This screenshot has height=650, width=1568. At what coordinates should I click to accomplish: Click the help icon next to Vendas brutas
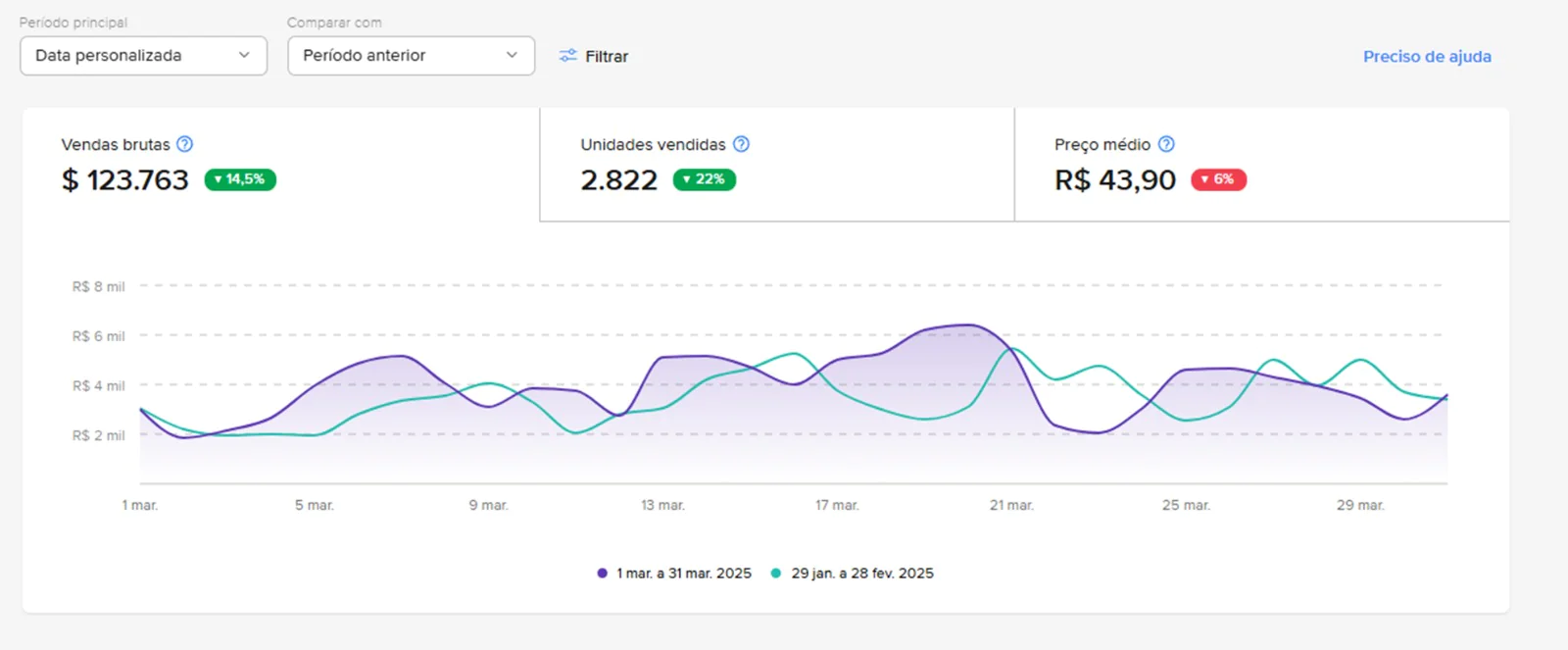pyautogui.click(x=184, y=144)
